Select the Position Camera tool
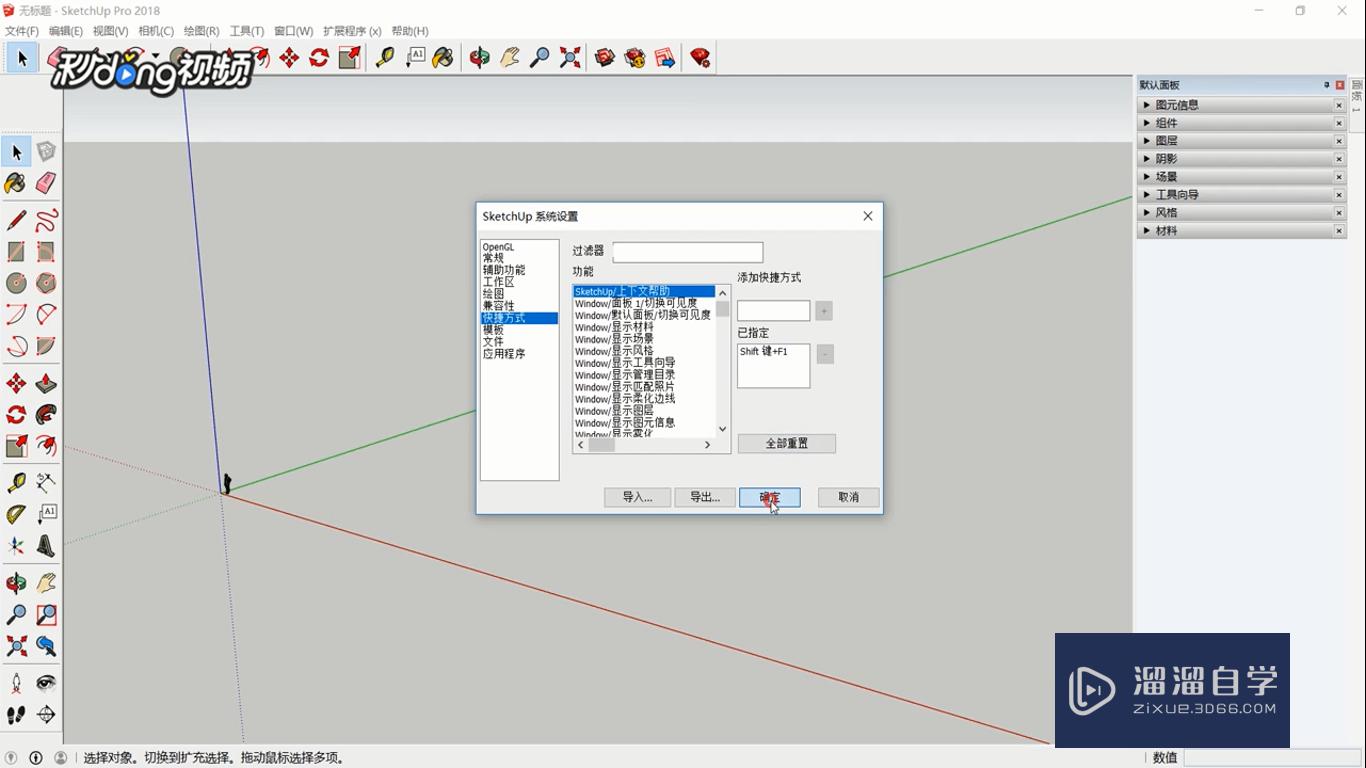The image size is (1366, 768). coord(16,683)
